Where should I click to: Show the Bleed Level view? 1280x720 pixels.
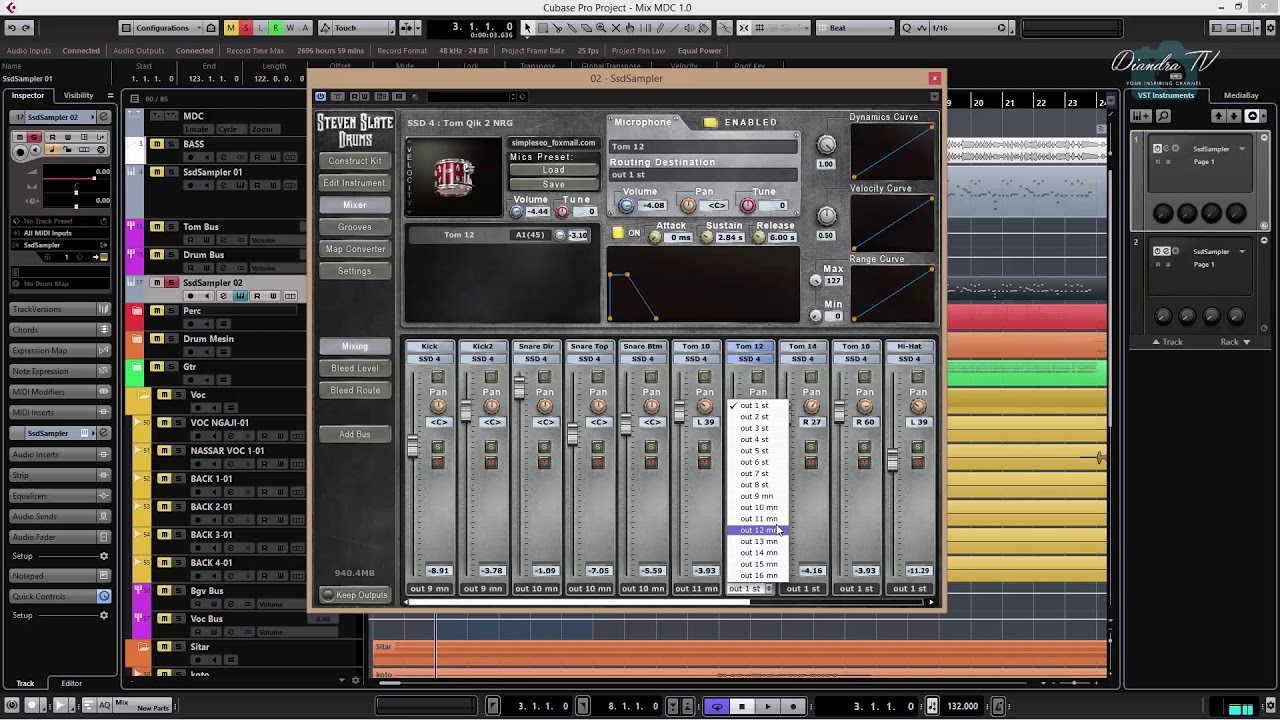355,368
